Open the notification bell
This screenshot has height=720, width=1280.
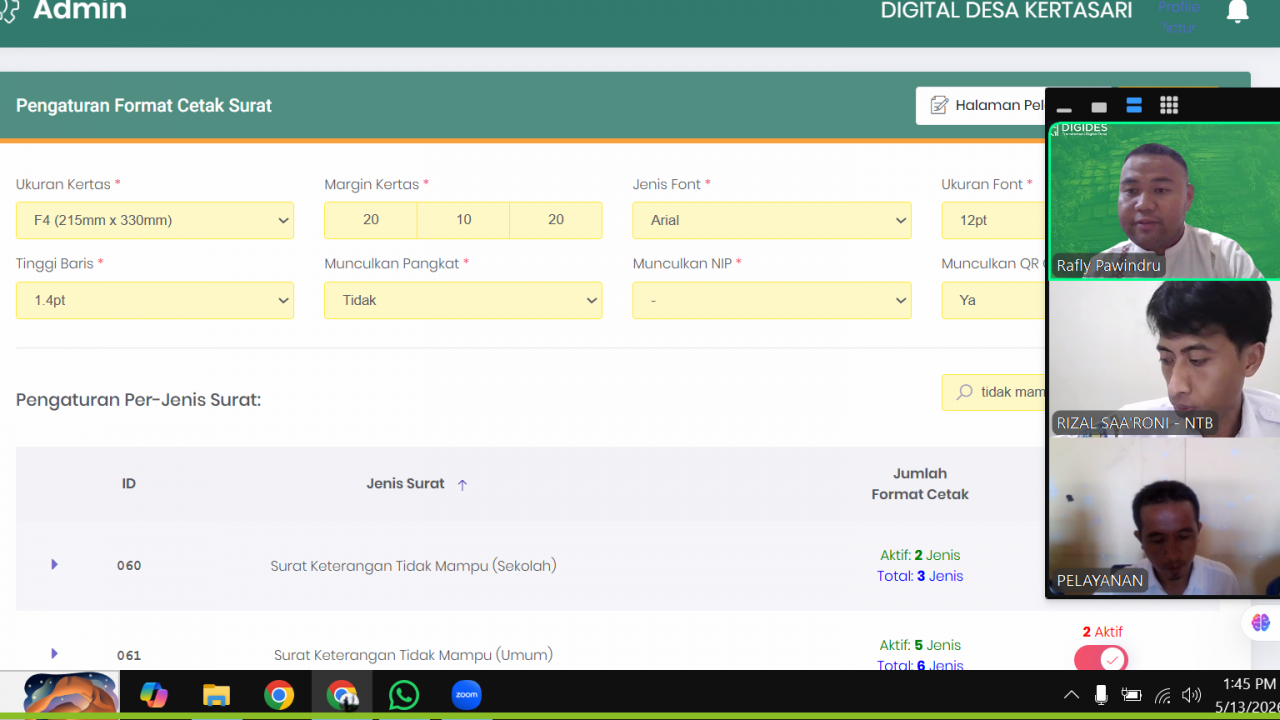[1237, 11]
